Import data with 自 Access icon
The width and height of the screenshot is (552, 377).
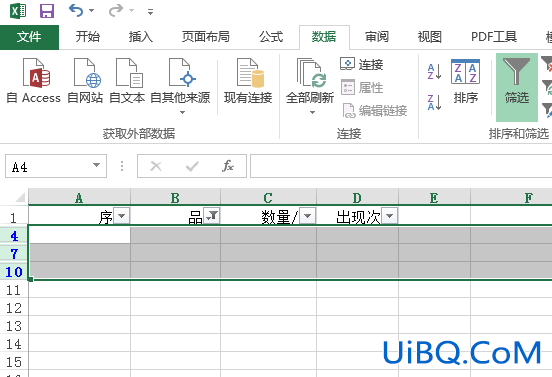(34, 81)
